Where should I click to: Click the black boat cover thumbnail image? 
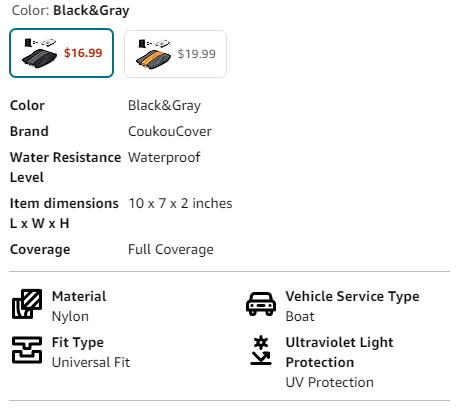pyautogui.click(x=39, y=53)
